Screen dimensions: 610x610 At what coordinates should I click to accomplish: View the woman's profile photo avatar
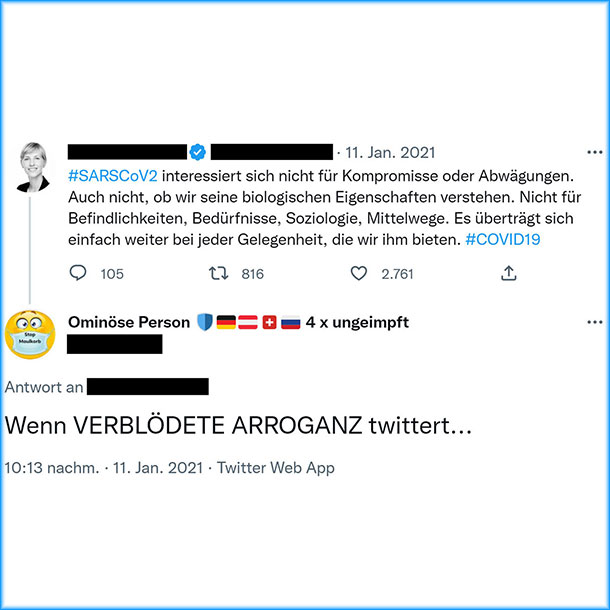tap(33, 167)
